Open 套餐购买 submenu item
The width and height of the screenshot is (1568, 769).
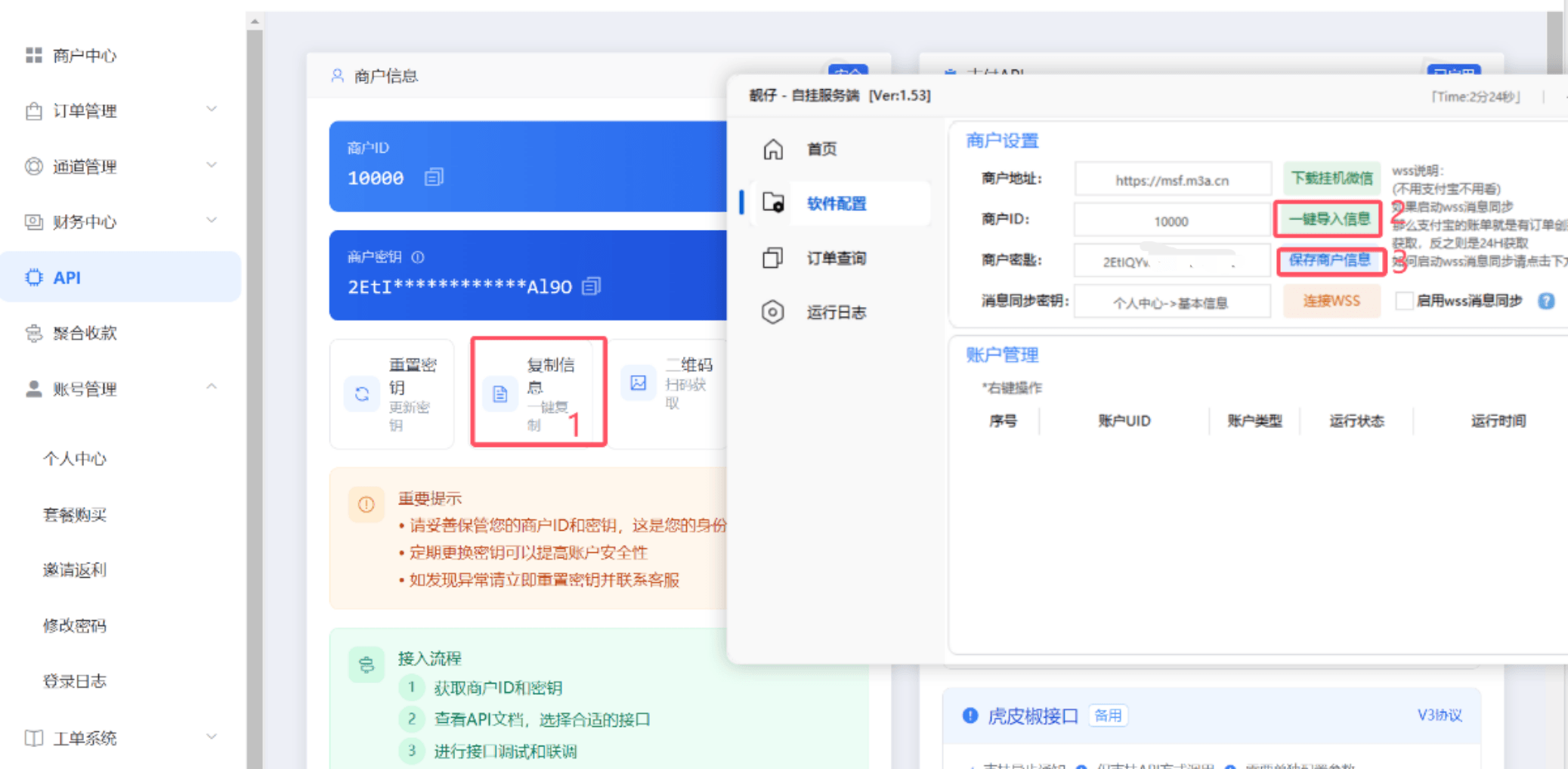click(75, 515)
